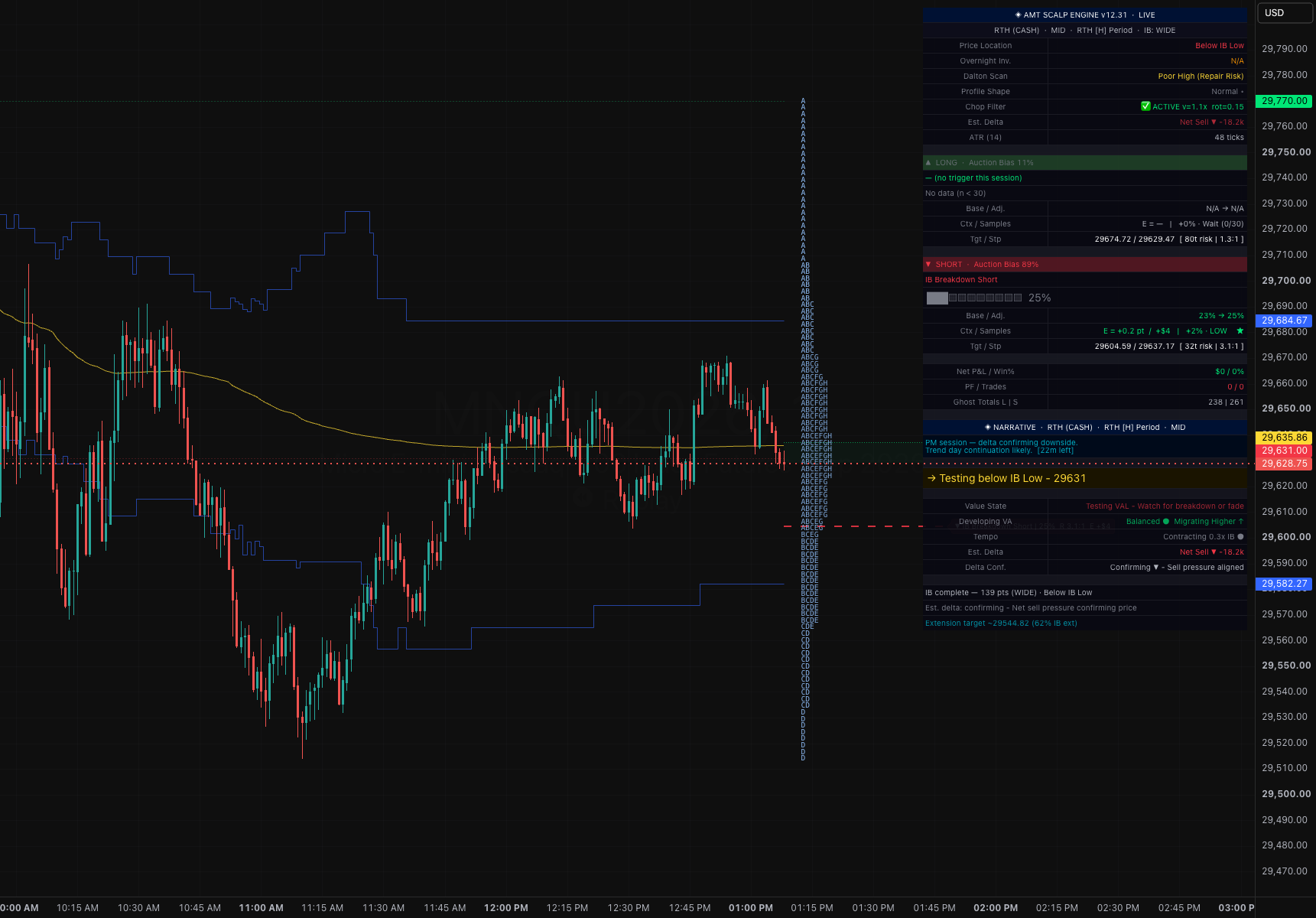Click 'Confirming - Sell pressure aligned' value
The image size is (1316, 918).
click(1177, 568)
